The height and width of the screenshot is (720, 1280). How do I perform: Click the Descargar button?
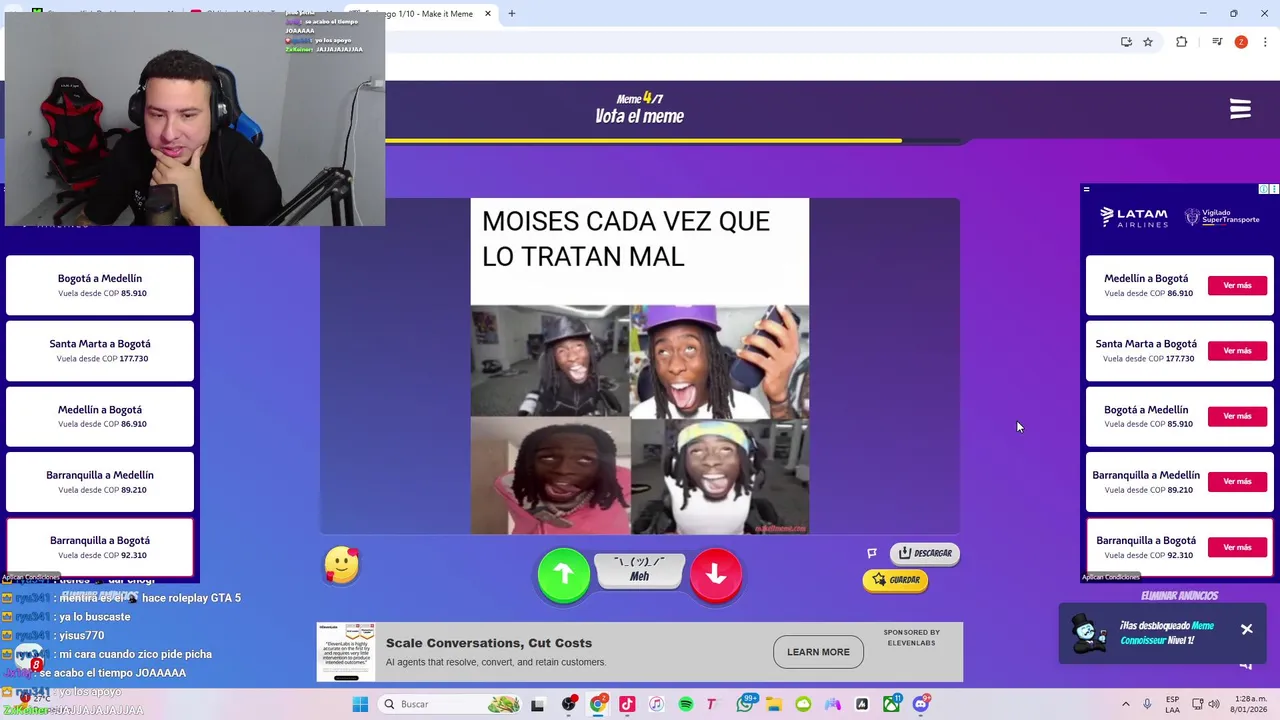coord(925,553)
